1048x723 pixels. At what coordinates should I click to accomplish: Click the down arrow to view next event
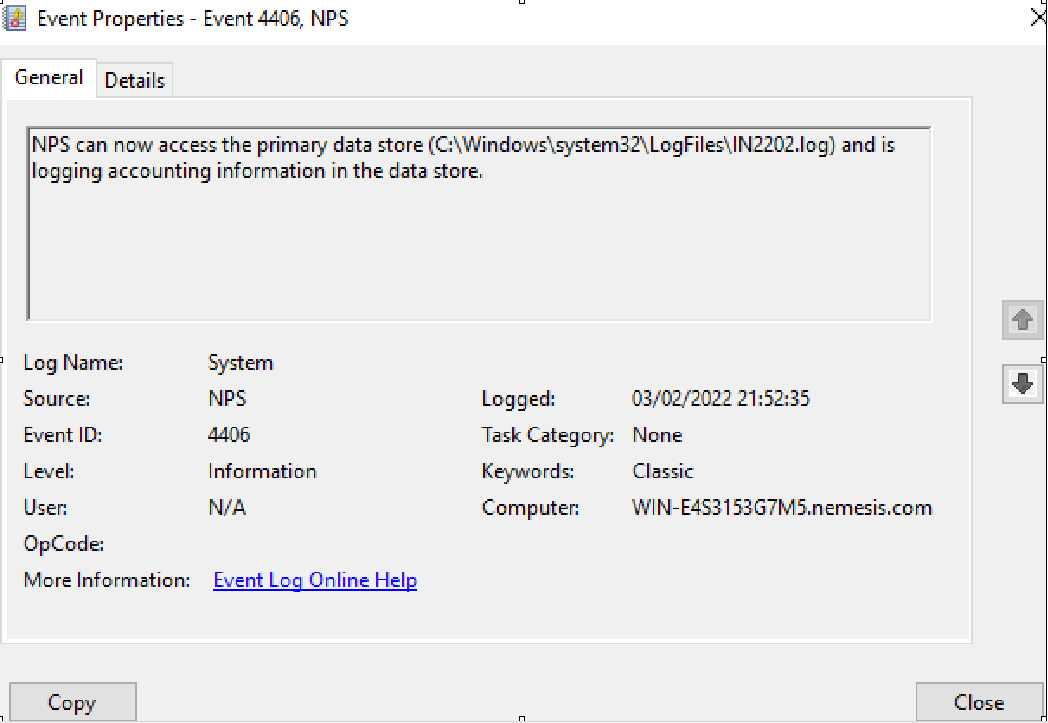click(x=1022, y=383)
